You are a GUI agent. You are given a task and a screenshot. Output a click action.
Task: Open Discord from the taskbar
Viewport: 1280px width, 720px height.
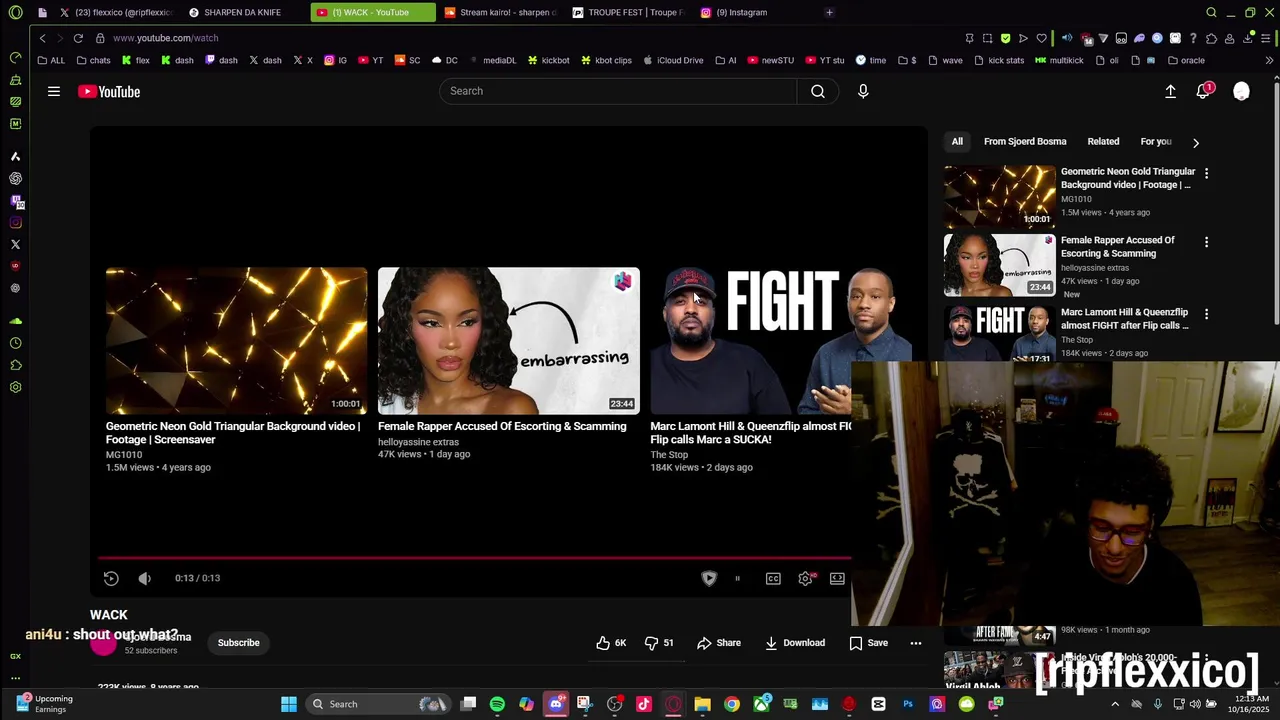pyautogui.click(x=556, y=704)
